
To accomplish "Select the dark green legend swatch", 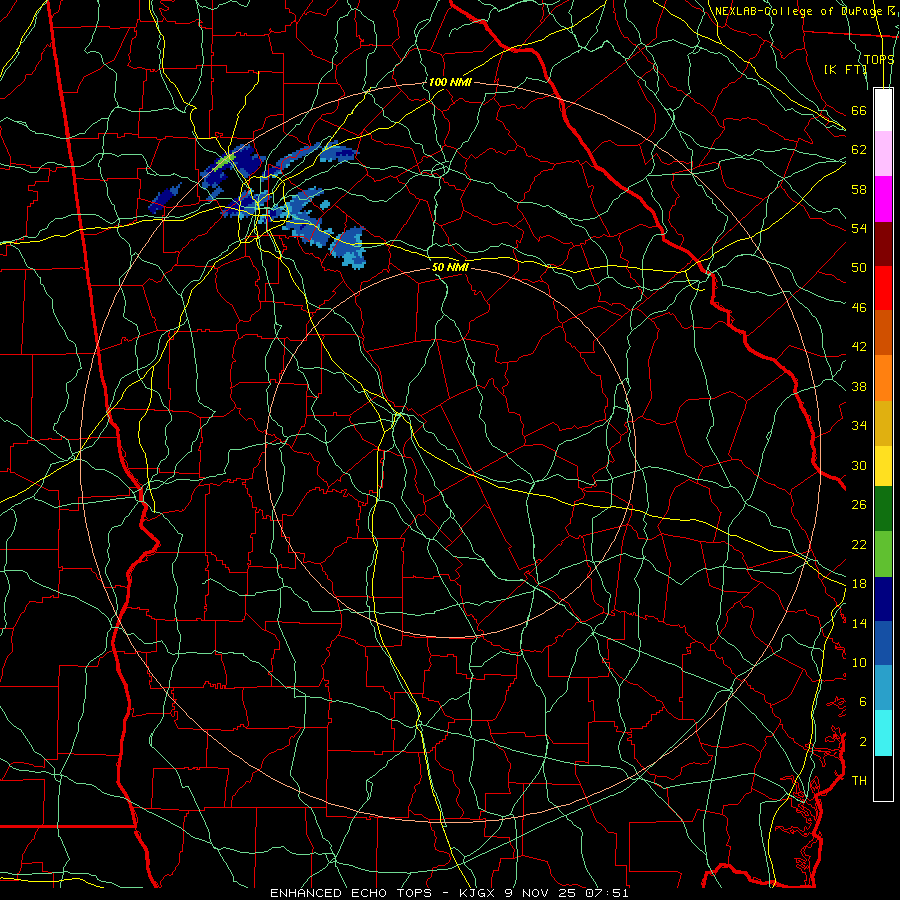I will (x=883, y=509).
